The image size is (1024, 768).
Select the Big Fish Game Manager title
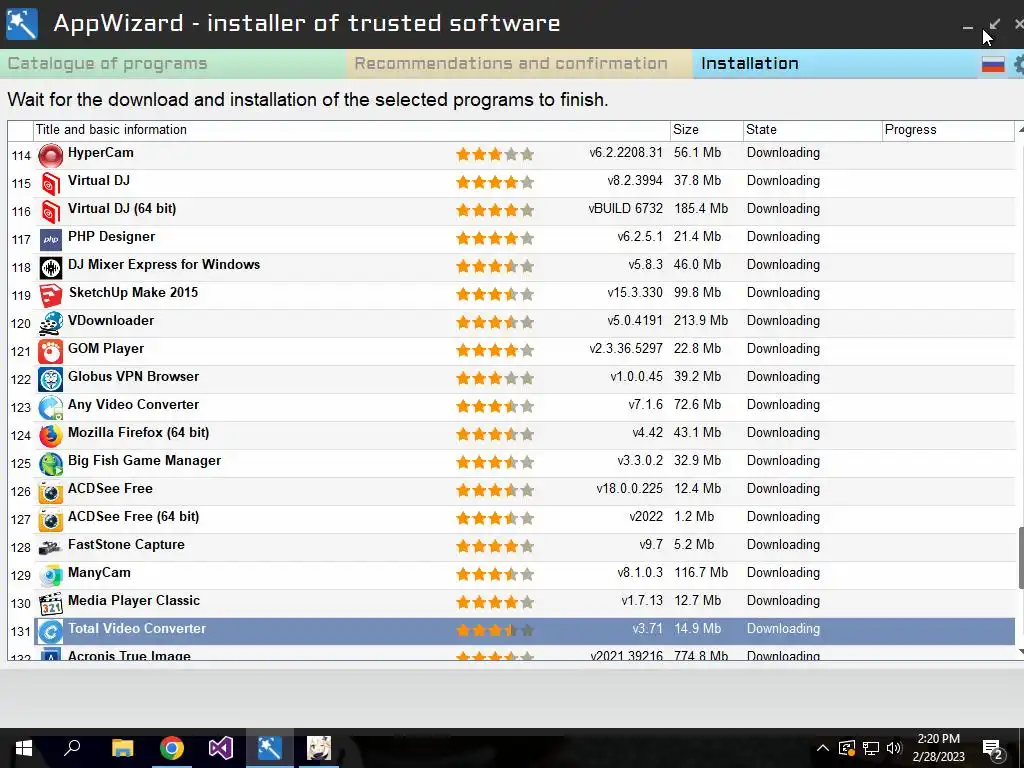[144, 460]
